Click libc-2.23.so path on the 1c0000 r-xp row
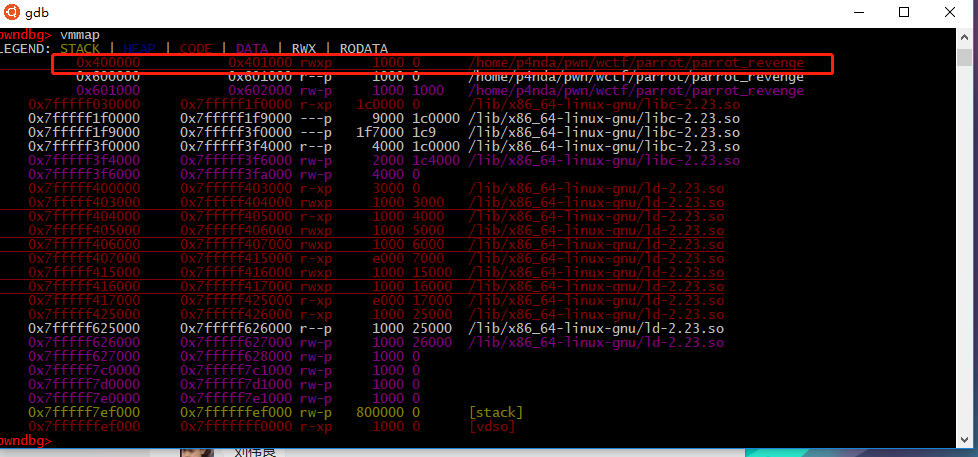The height and width of the screenshot is (457, 978). [x=604, y=105]
